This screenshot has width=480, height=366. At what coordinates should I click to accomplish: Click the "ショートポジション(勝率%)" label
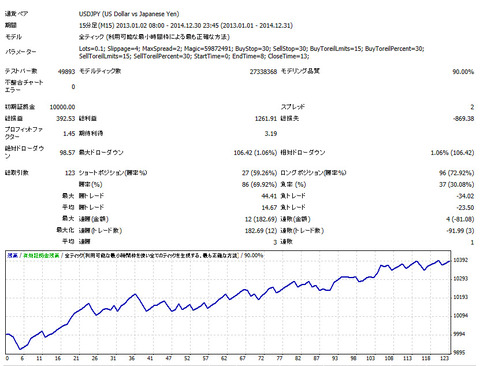point(113,173)
